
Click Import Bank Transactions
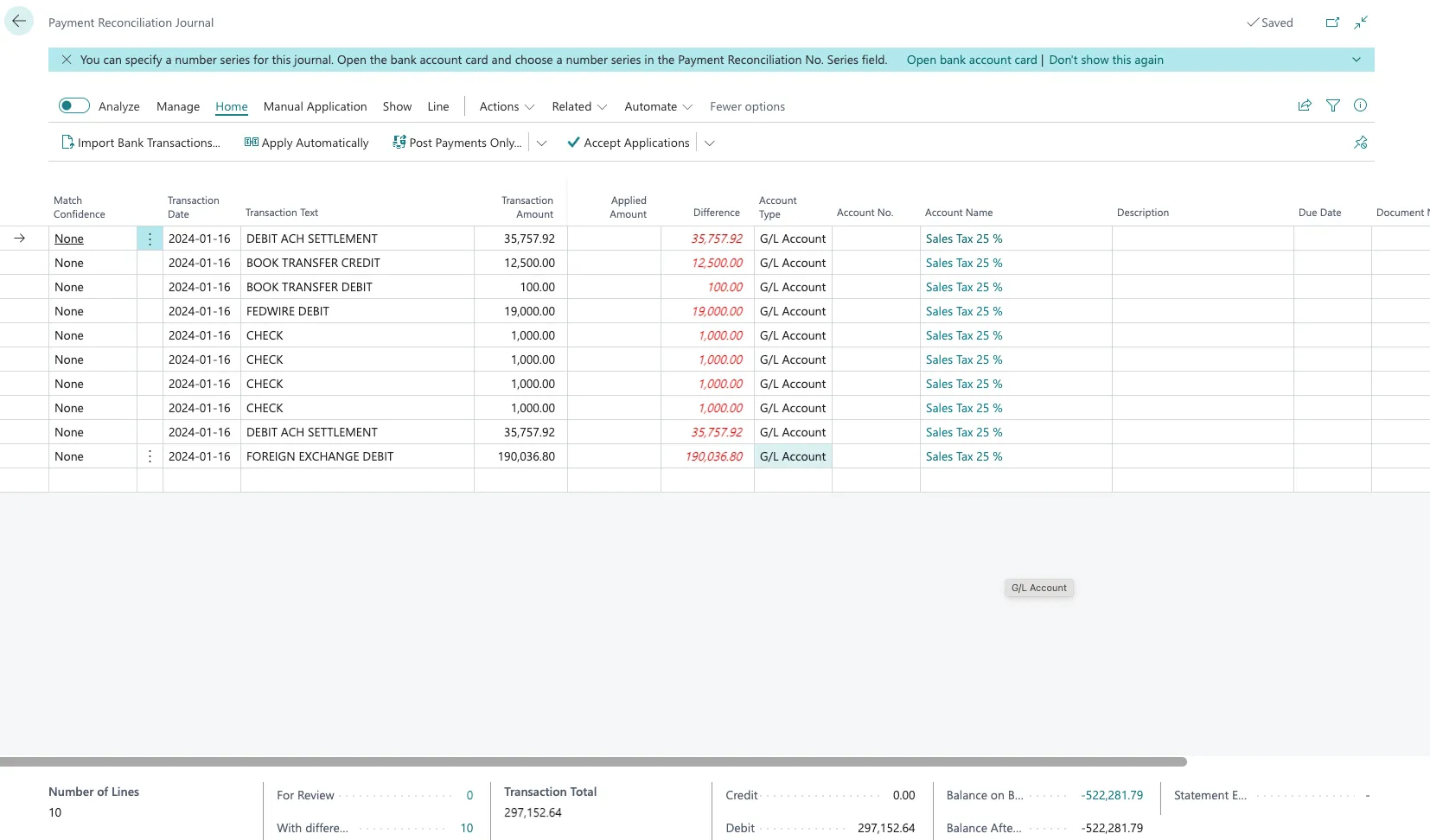click(141, 143)
